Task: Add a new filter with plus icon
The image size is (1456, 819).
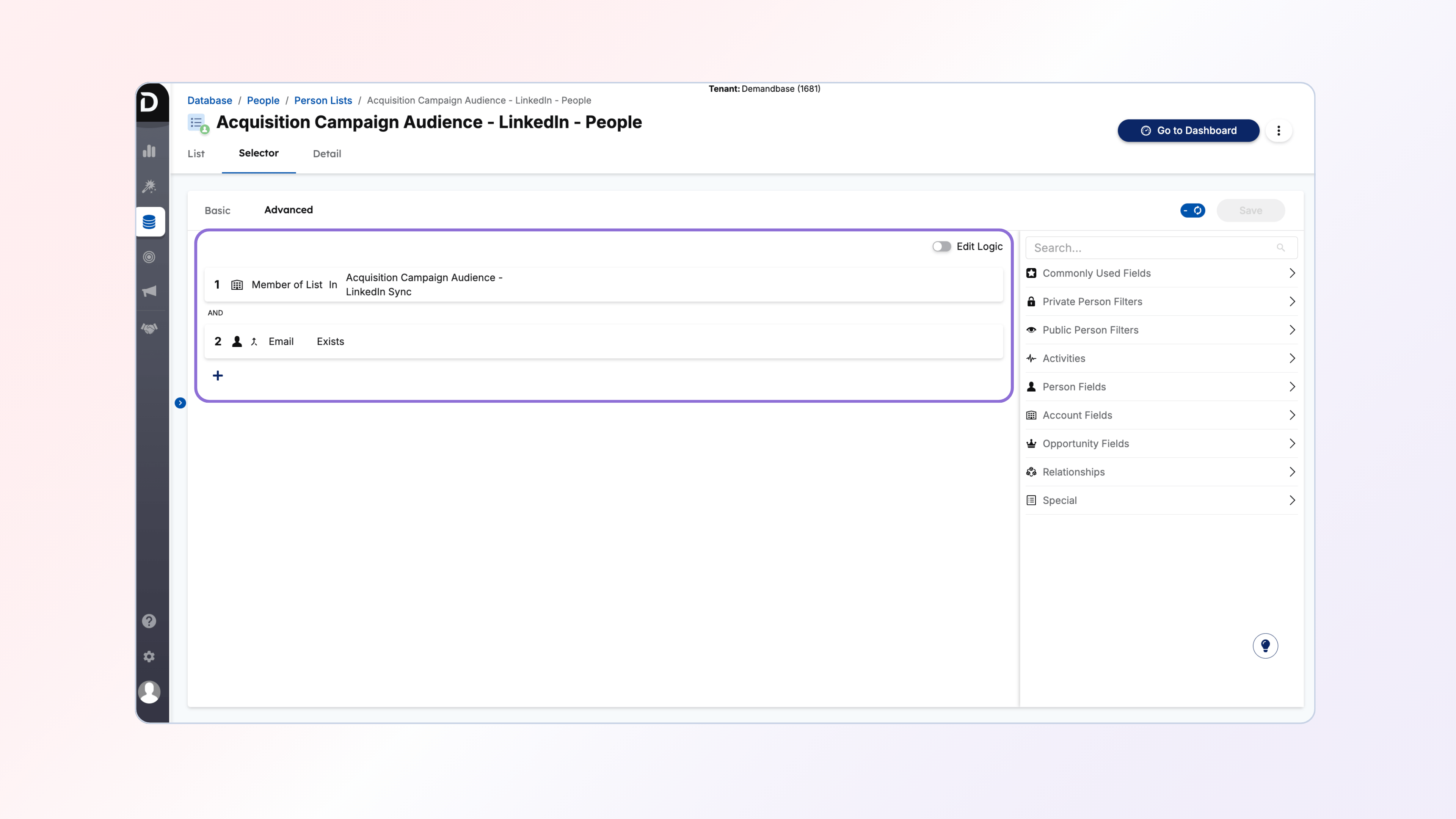Action: coord(218,376)
